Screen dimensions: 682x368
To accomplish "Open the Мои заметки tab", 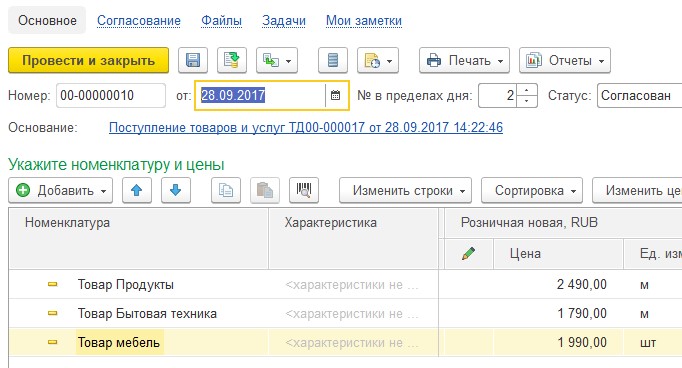I will [364, 20].
